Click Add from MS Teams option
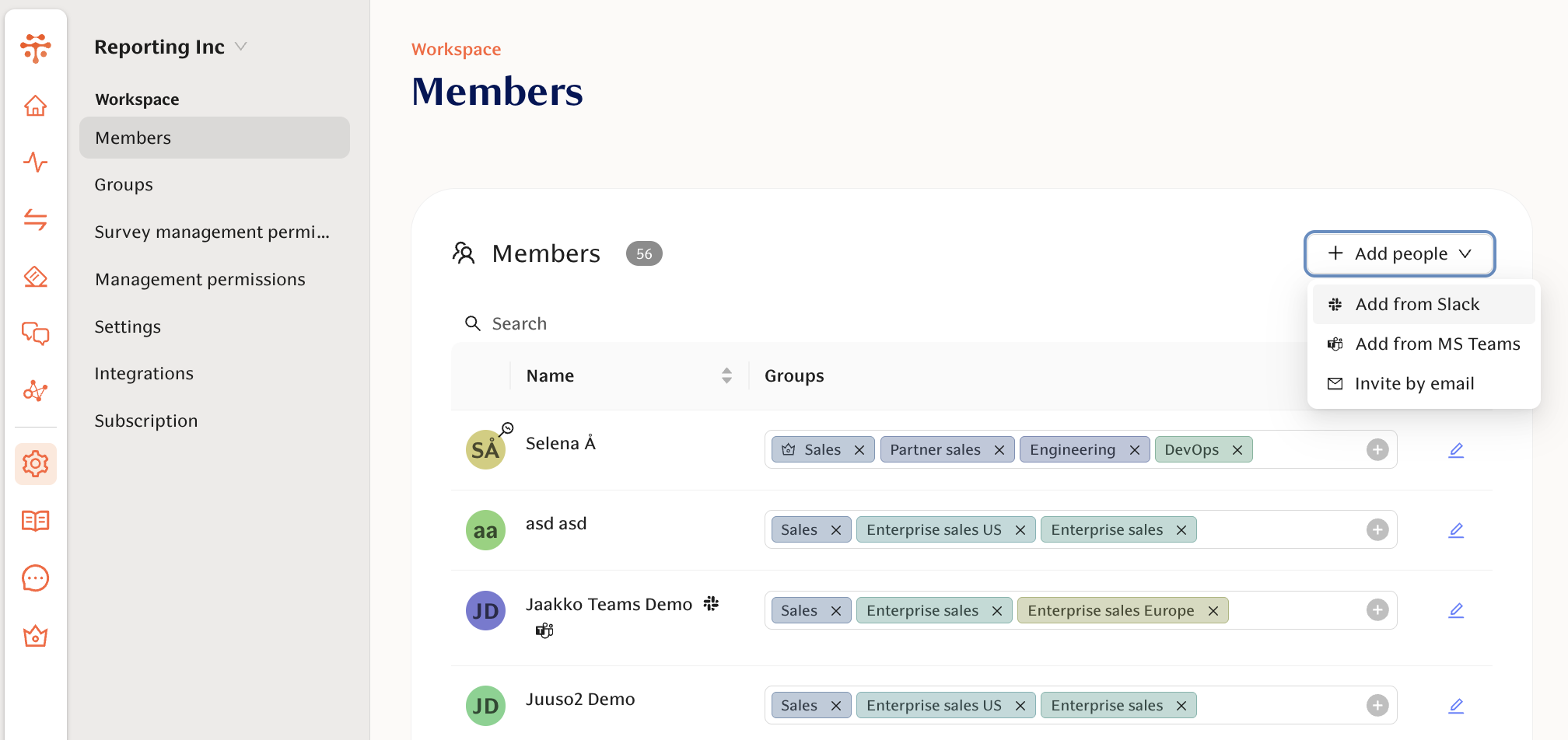The image size is (1568, 740). pyautogui.click(x=1438, y=344)
